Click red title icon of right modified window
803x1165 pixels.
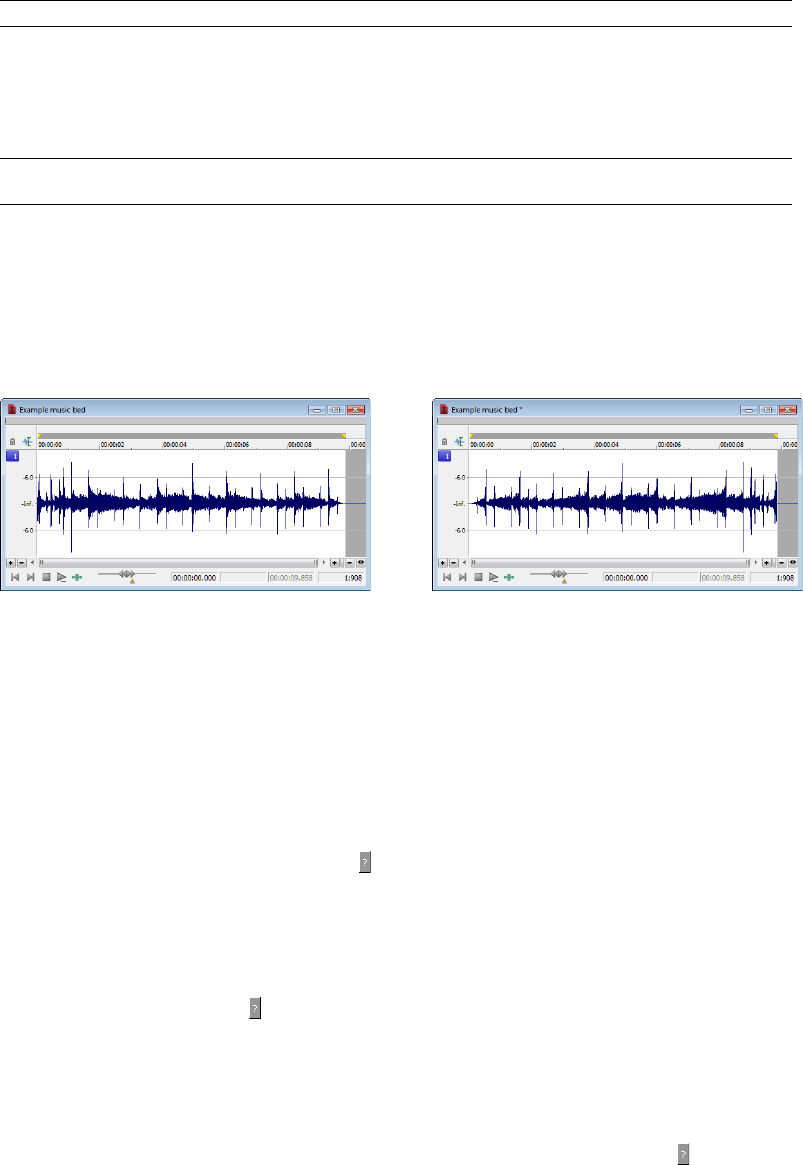click(444, 409)
